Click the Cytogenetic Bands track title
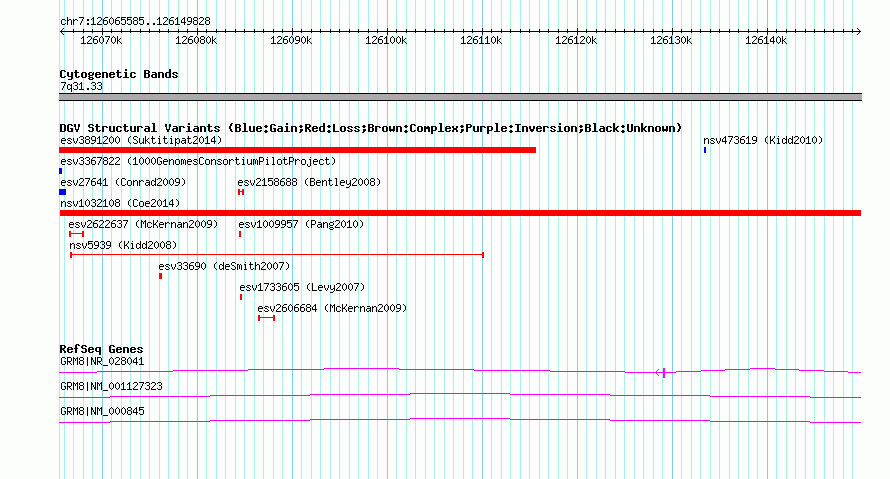Viewport: 890px width, 479px height. pos(119,74)
